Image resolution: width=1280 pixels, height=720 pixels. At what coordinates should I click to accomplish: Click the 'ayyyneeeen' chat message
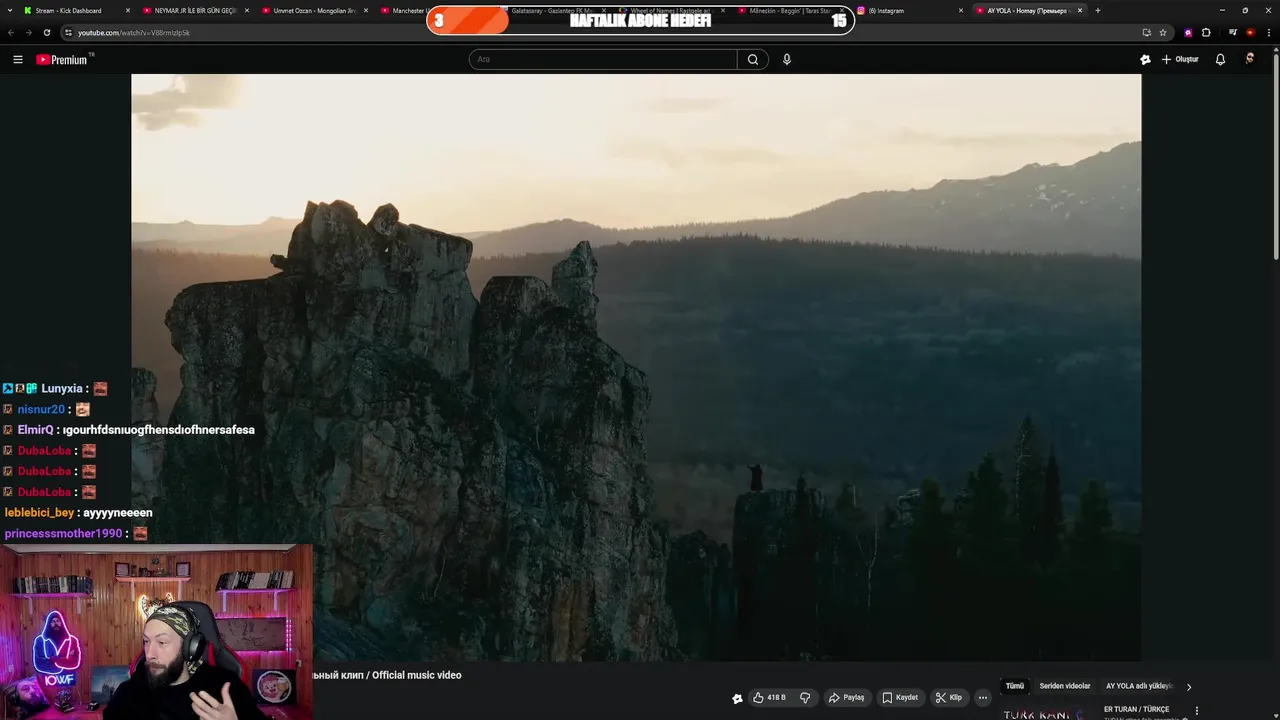(x=118, y=513)
